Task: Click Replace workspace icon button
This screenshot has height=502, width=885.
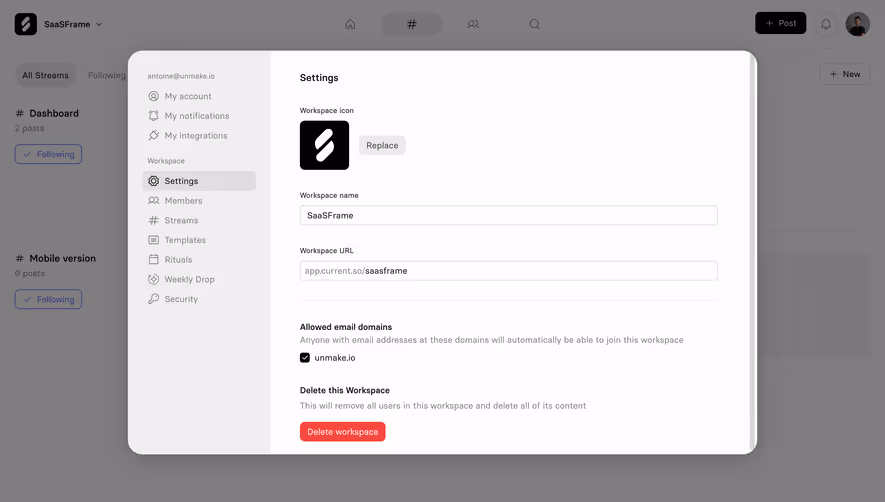Action: tap(382, 145)
